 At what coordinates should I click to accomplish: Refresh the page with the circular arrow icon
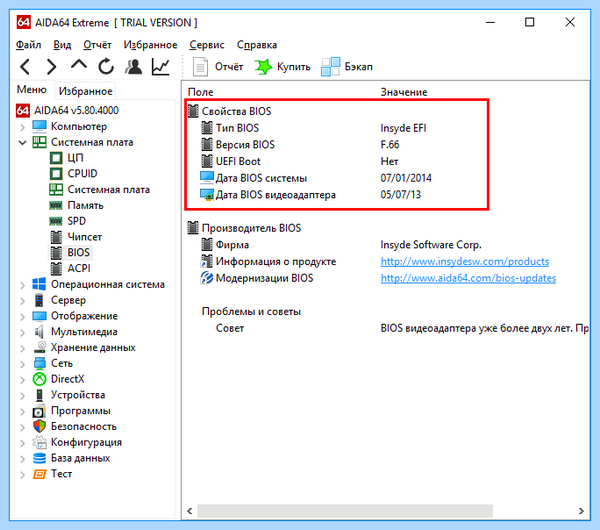pos(106,66)
